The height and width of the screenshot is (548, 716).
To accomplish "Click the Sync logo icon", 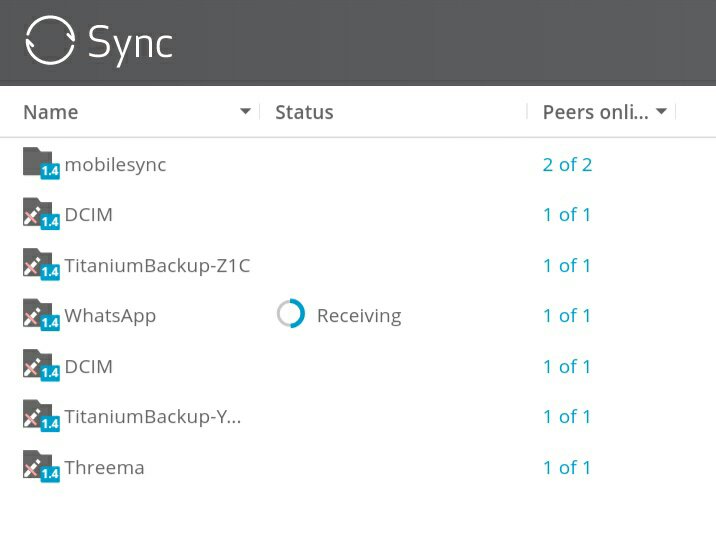I will click(x=50, y=40).
